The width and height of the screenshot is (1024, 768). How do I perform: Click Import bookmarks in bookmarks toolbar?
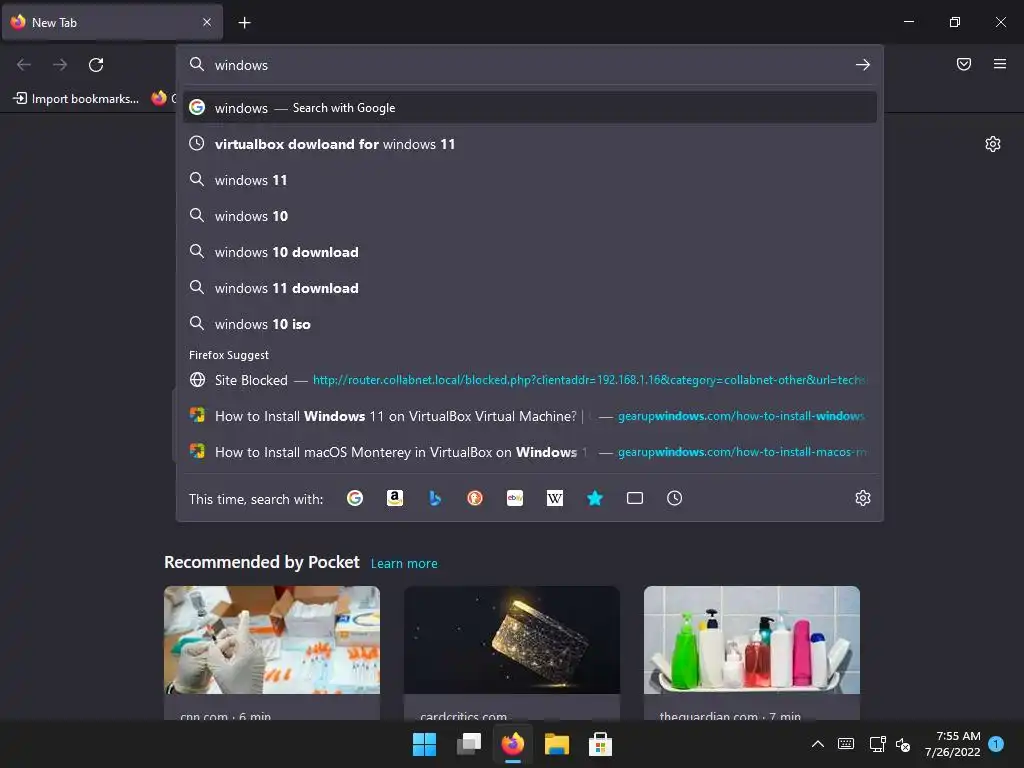pyautogui.click(x=76, y=99)
